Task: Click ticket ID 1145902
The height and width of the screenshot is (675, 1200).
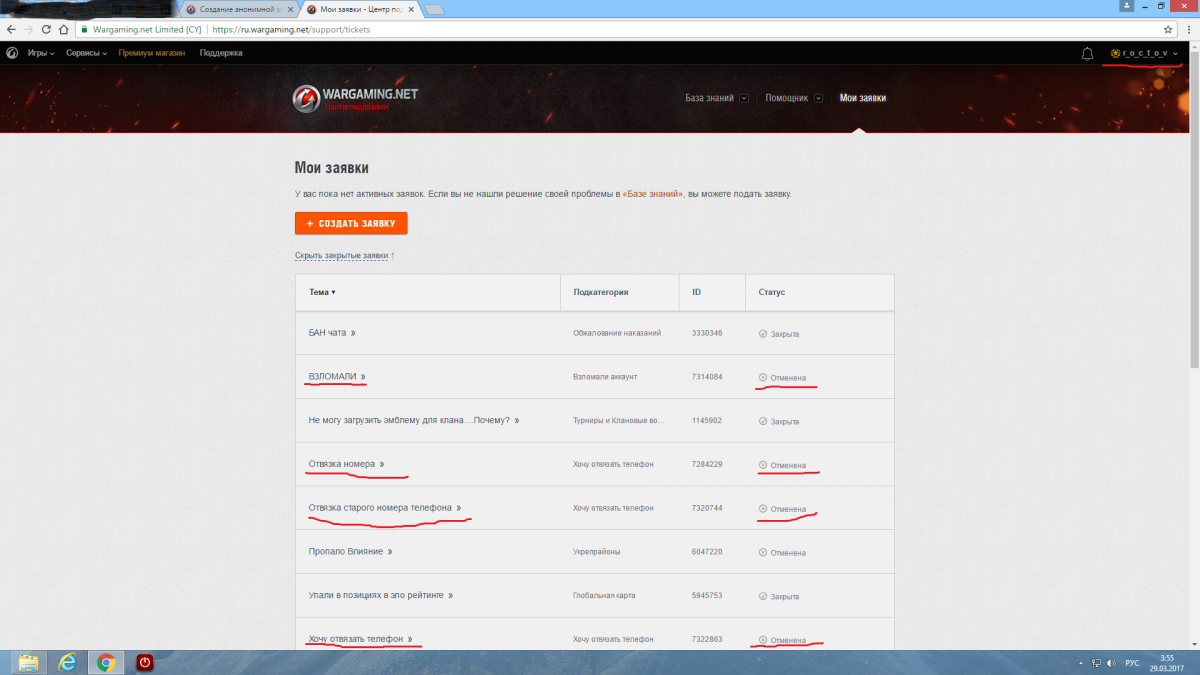Action: (706, 421)
